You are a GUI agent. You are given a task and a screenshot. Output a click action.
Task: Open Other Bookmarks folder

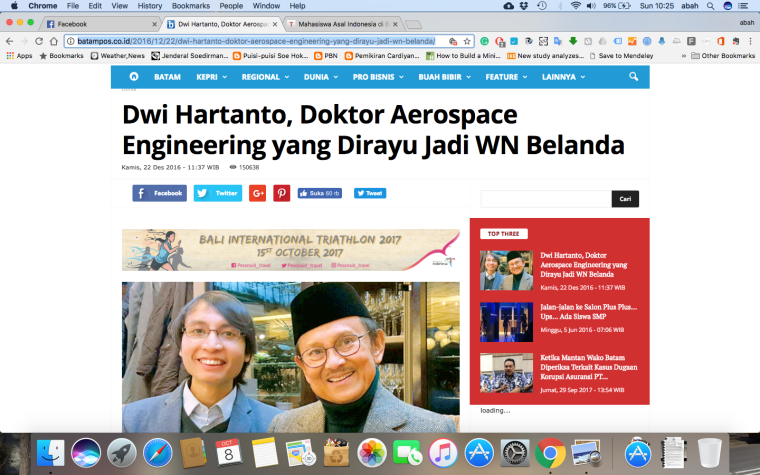(x=723, y=56)
